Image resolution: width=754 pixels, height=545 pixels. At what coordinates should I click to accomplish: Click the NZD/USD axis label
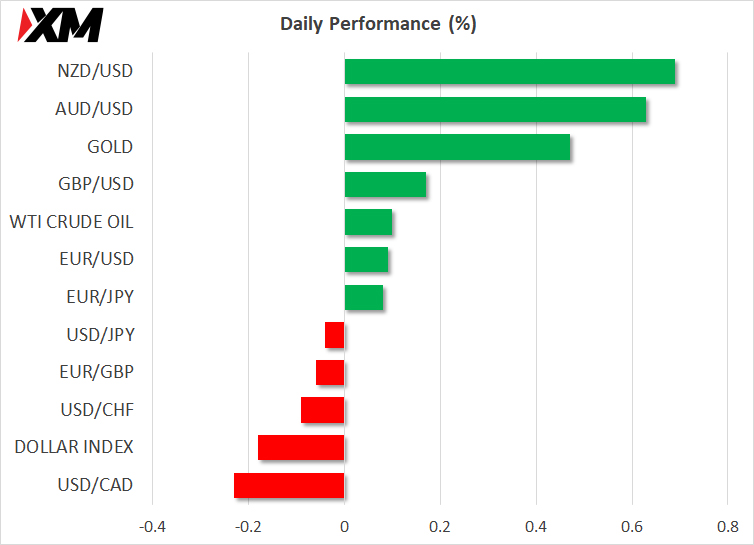click(95, 71)
